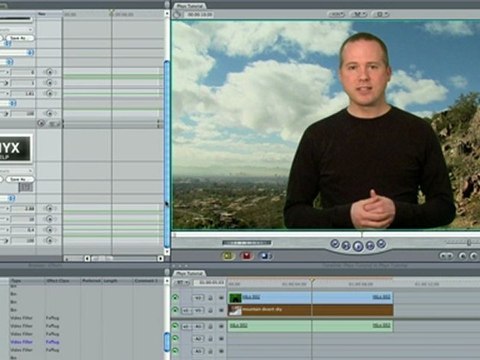Viewport: 480px width, 360px height.
Task: Click keyframe button beside value 0.4
Action: [49, 230]
